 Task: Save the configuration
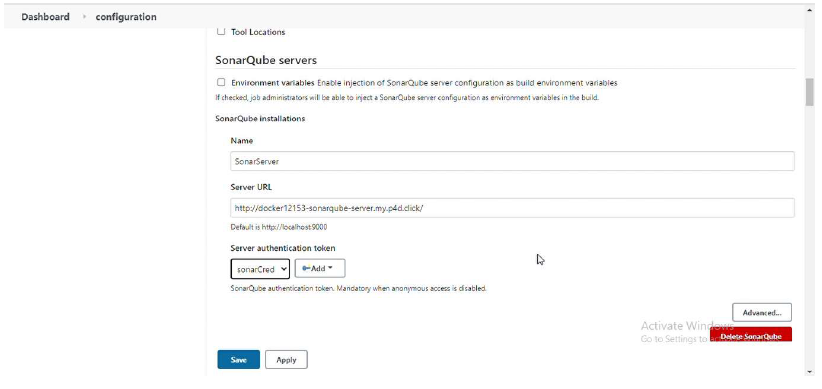click(239, 360)
